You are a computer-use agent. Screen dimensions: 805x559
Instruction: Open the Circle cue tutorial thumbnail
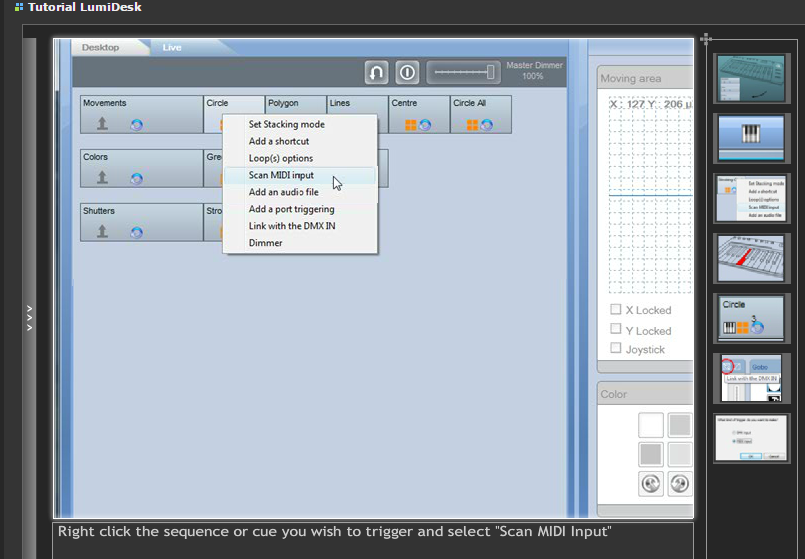point(752,317)
